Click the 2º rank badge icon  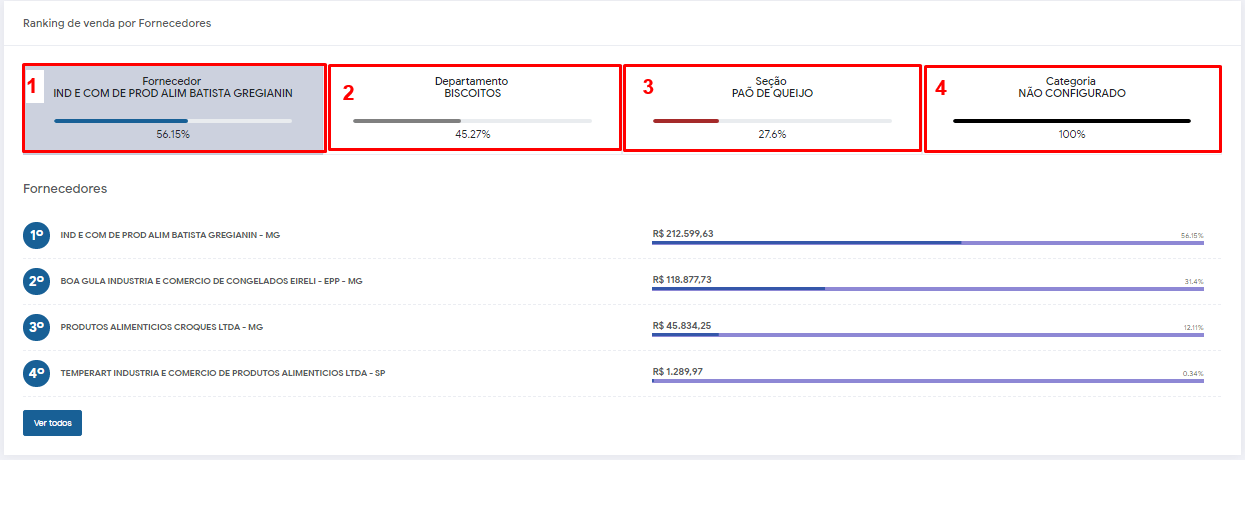point(36,281)
